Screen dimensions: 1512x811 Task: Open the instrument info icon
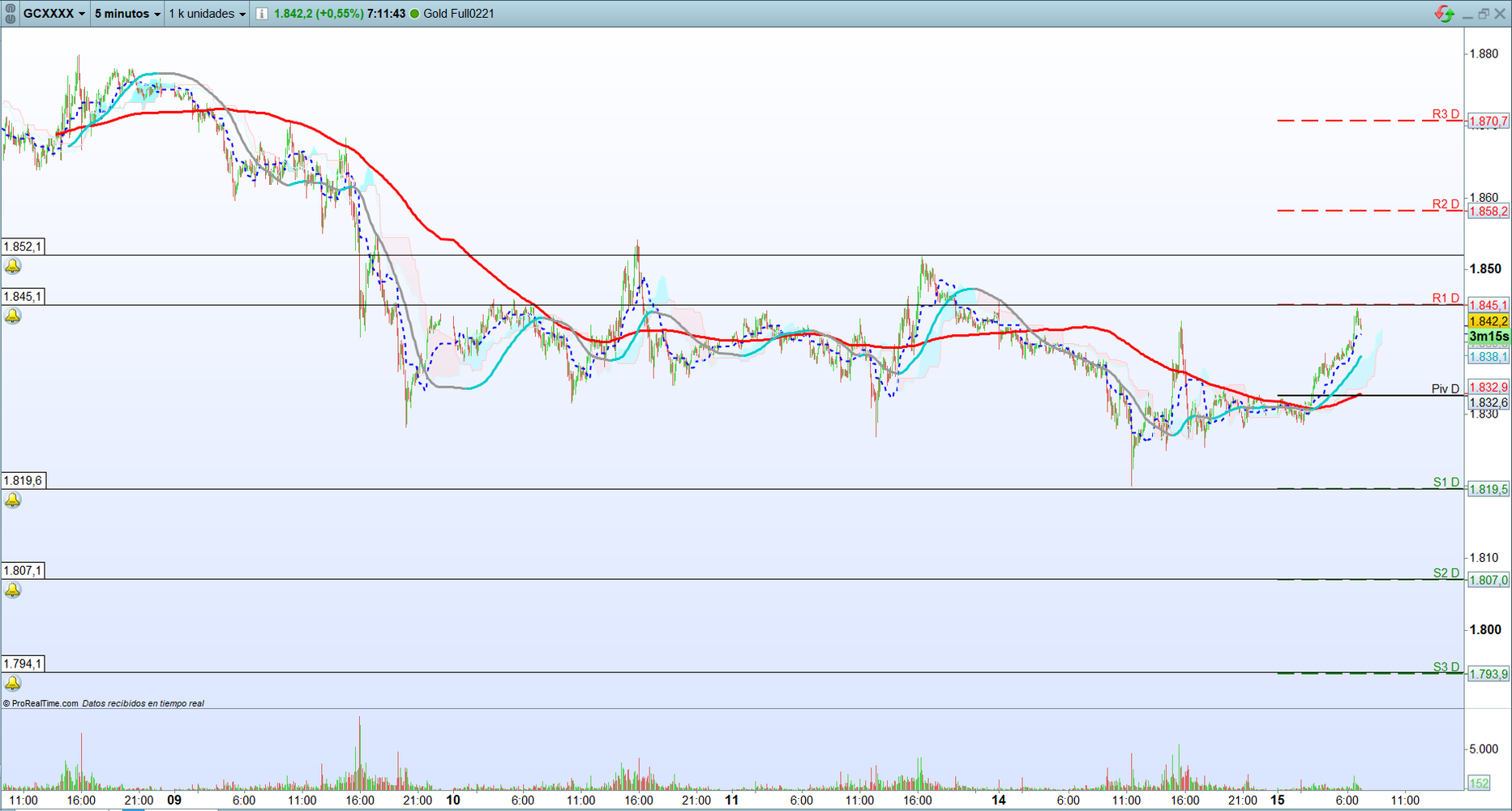click(262, 14)
